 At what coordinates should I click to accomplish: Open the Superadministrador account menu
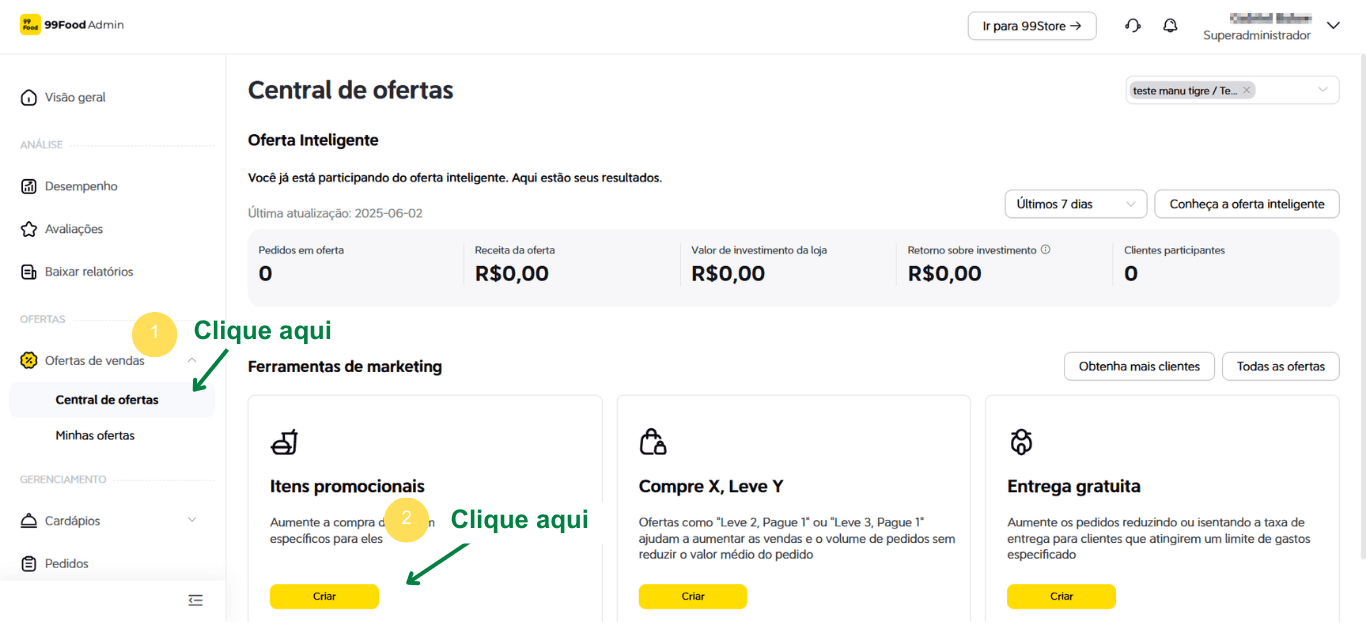pyautogui.click(x=1332, y=26)
